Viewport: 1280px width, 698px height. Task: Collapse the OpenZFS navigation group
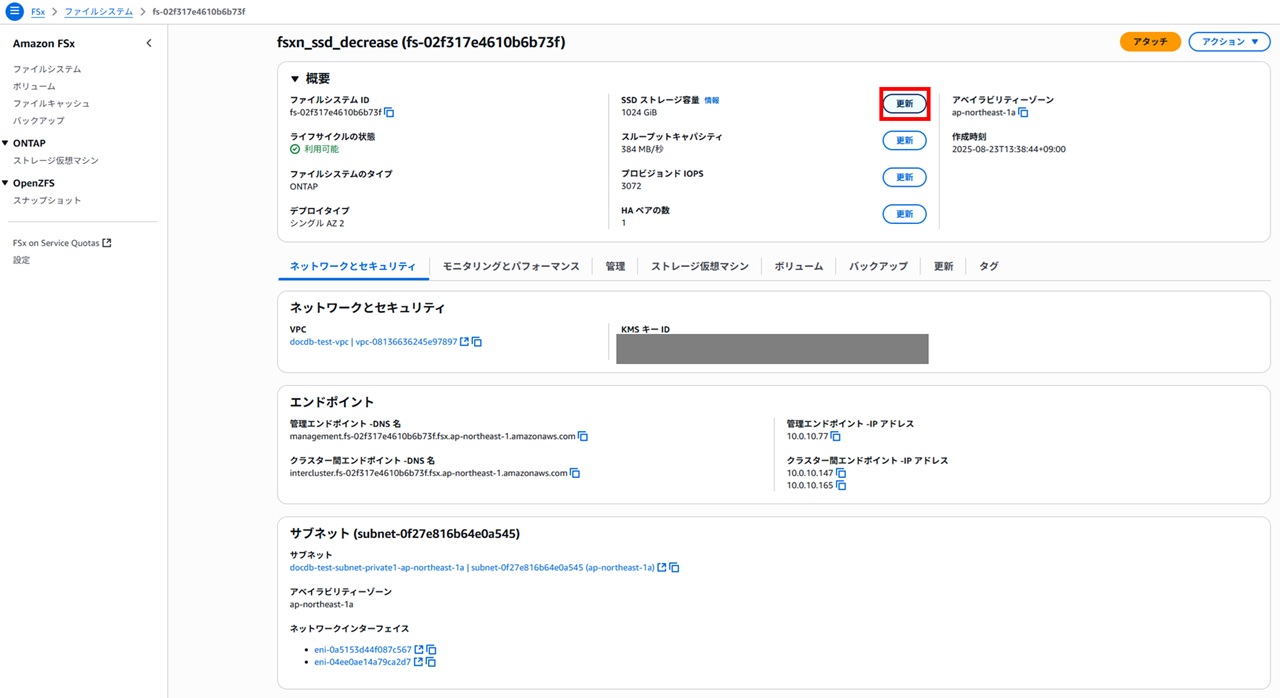click(5, 183)
